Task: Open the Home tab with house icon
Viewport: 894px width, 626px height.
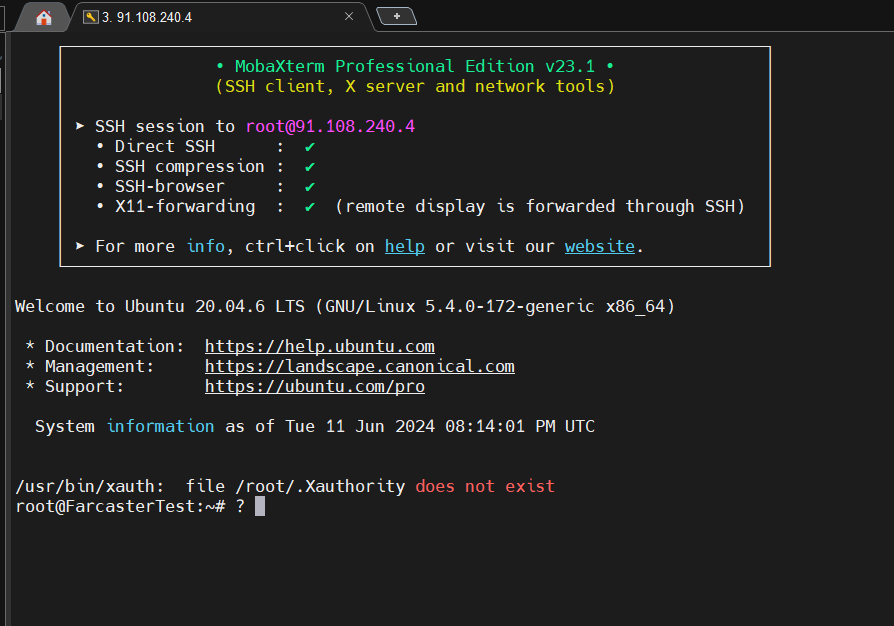Action: pyautogui.click(x=43, y=17)
